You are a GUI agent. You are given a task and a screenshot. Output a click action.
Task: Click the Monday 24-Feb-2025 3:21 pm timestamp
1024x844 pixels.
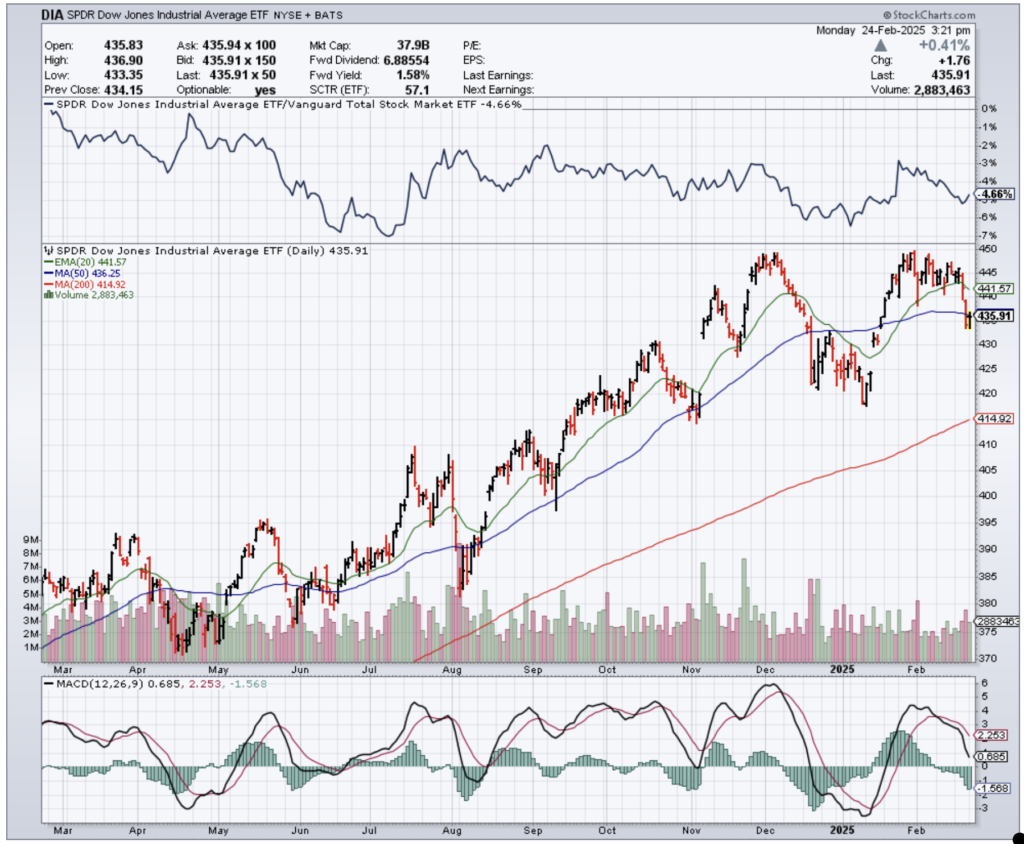(x=893, y=30)
